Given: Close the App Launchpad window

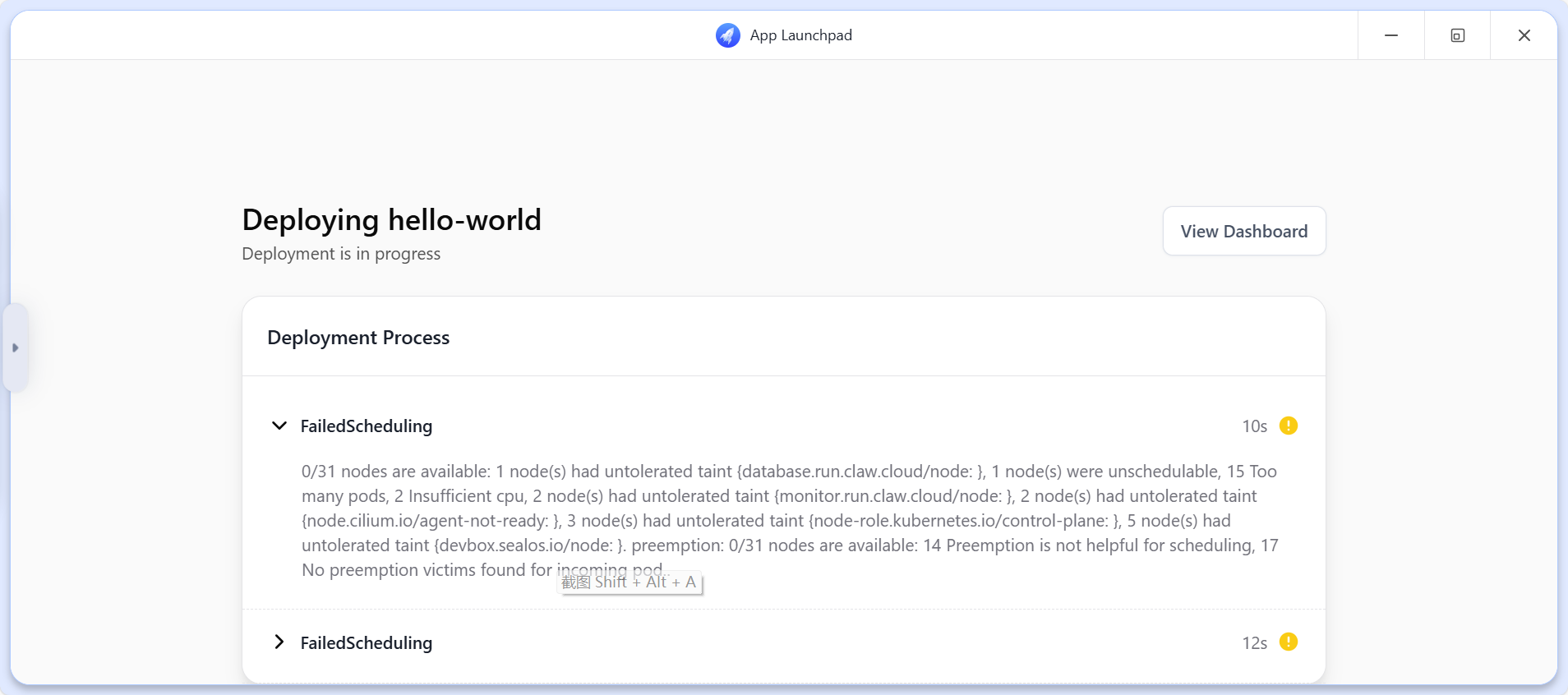Looking at the screenshot, I should click(x=1524, y=35).
